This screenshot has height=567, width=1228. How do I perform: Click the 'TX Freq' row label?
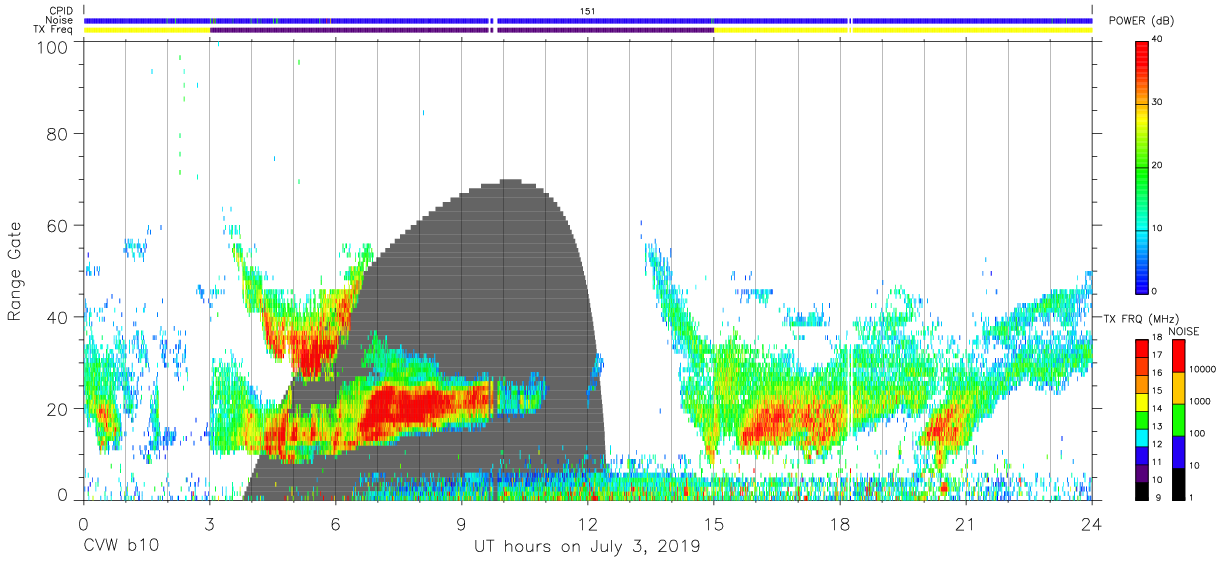pyautogui.click(x=55, y=30)
